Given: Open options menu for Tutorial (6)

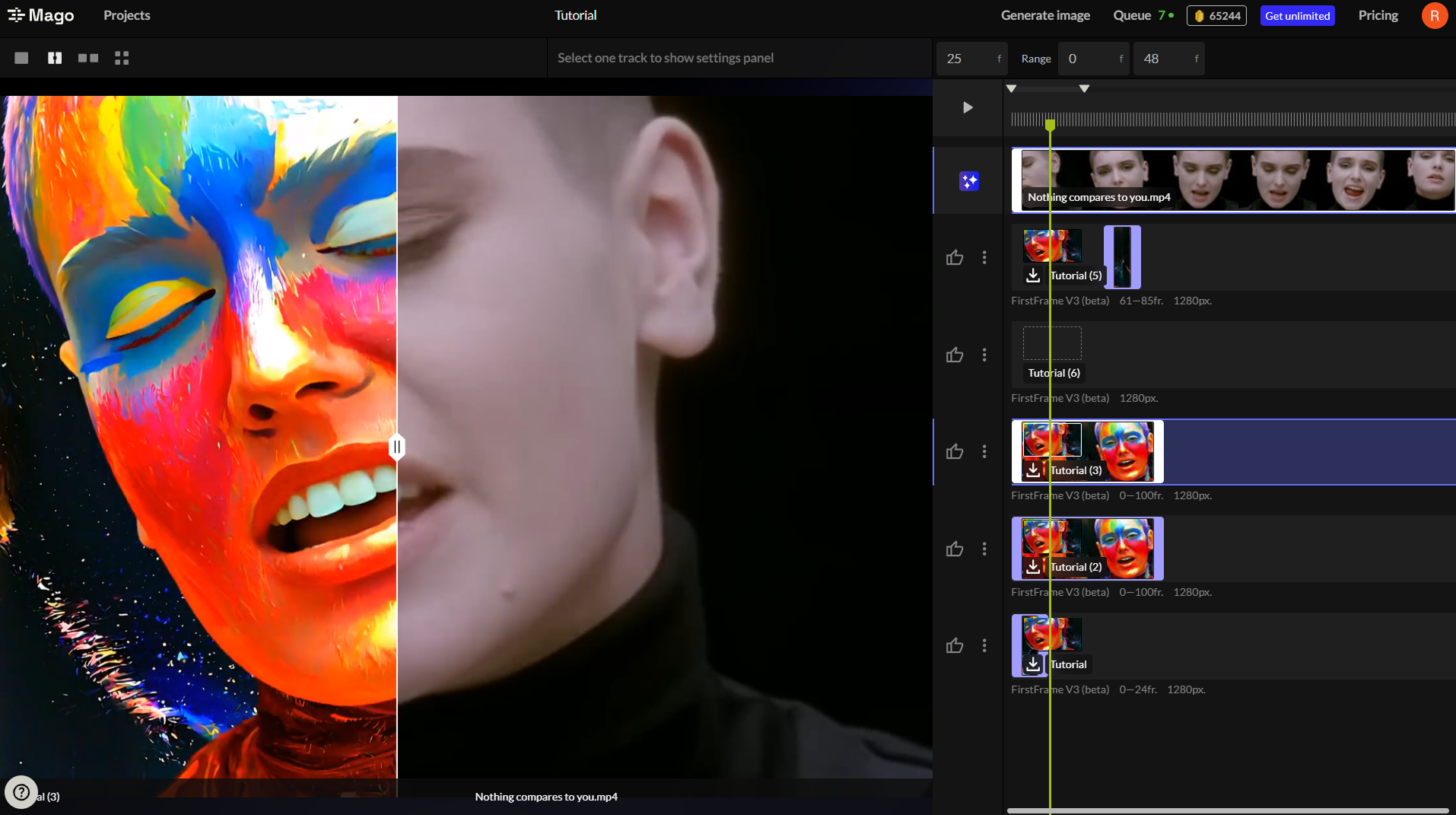Looking at the screenshot, I should tap(984, 355).
